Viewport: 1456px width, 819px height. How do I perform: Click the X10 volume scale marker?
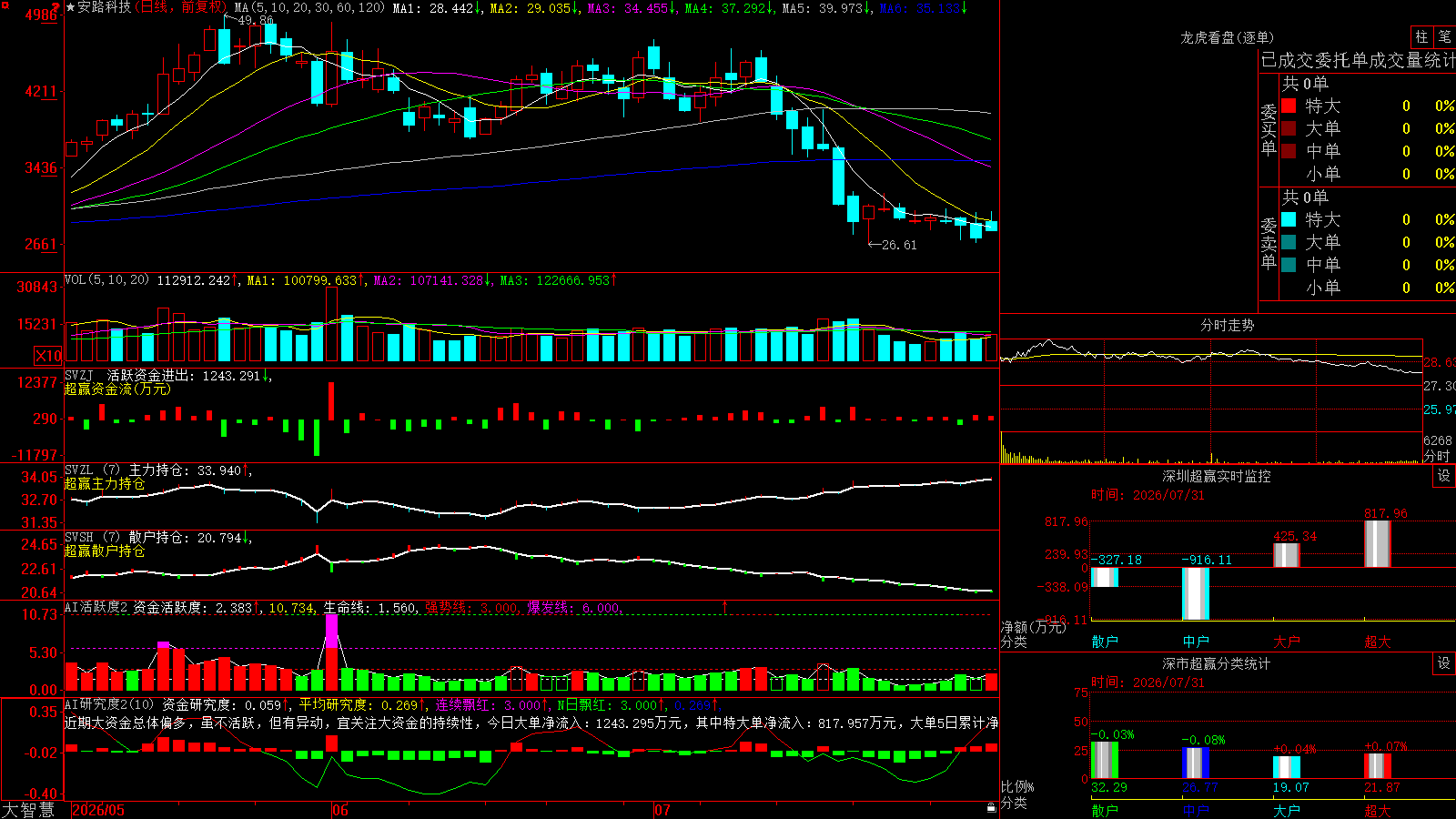point(48,356)
